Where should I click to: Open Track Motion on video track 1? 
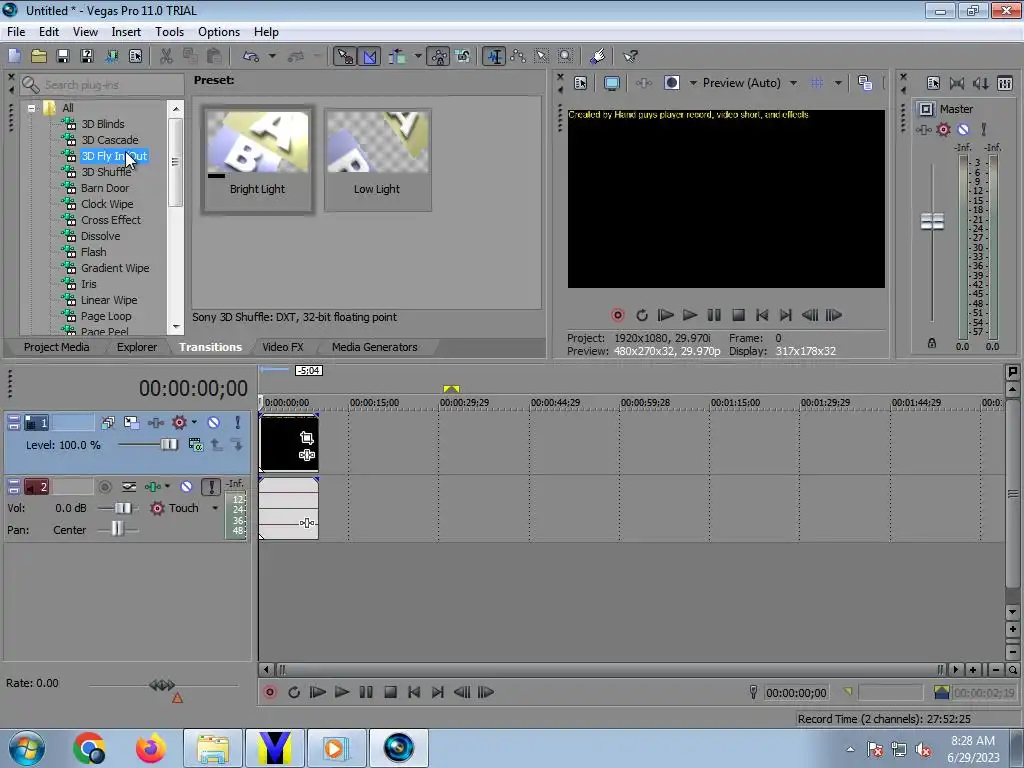tap(131, 423)
